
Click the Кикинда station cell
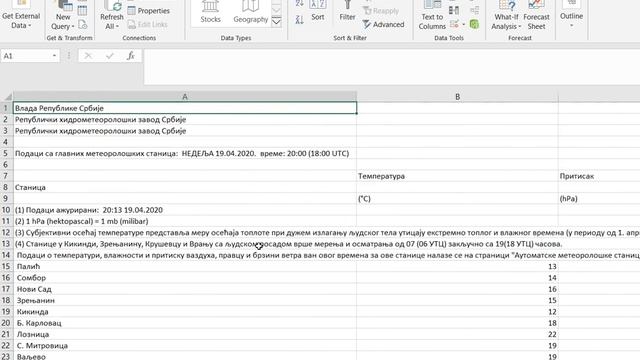(x=185, y=312)
